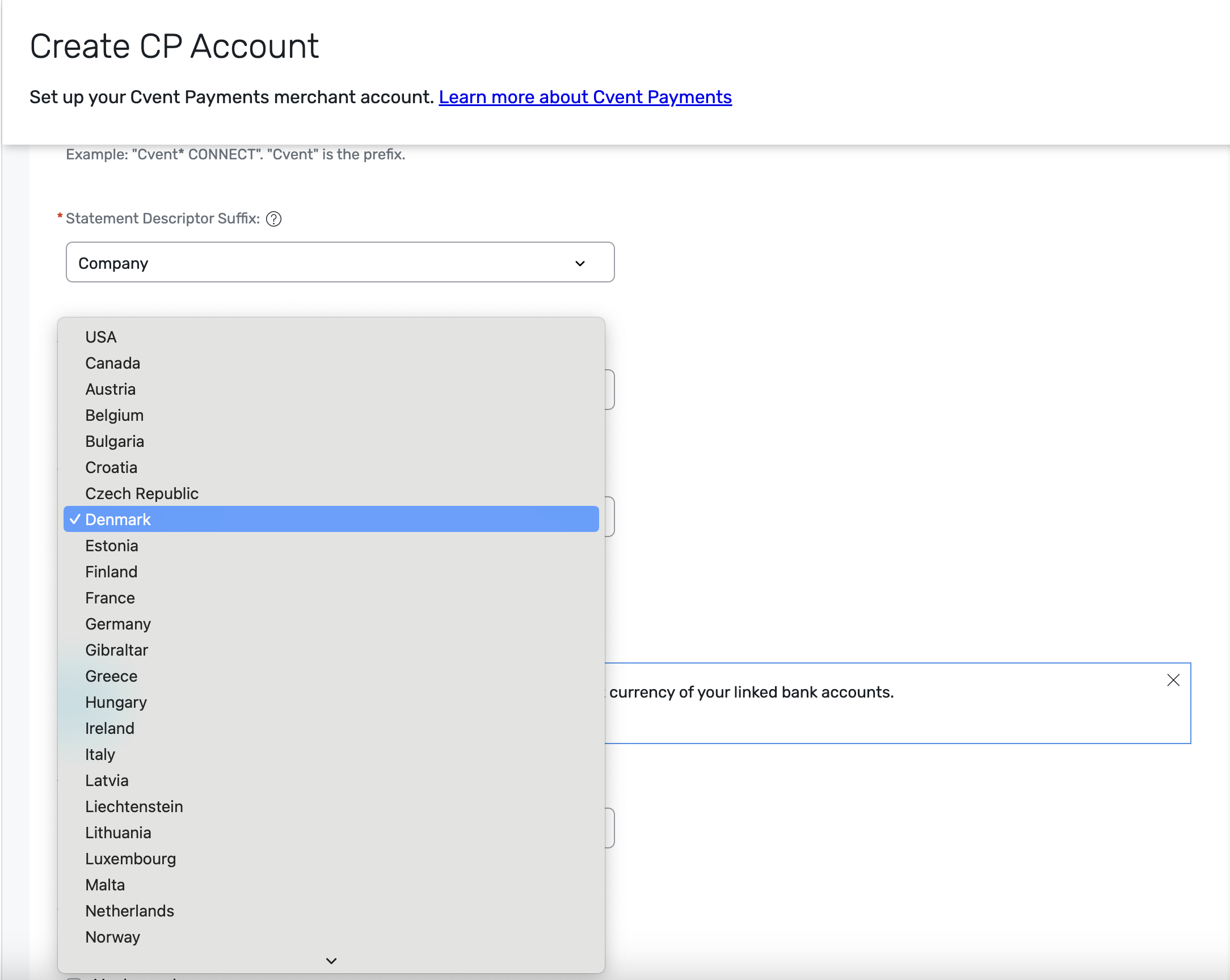This screenshot has width=1230, height=980.
Task: Select Canada from the country list
Action: click(x=331, y=364)
